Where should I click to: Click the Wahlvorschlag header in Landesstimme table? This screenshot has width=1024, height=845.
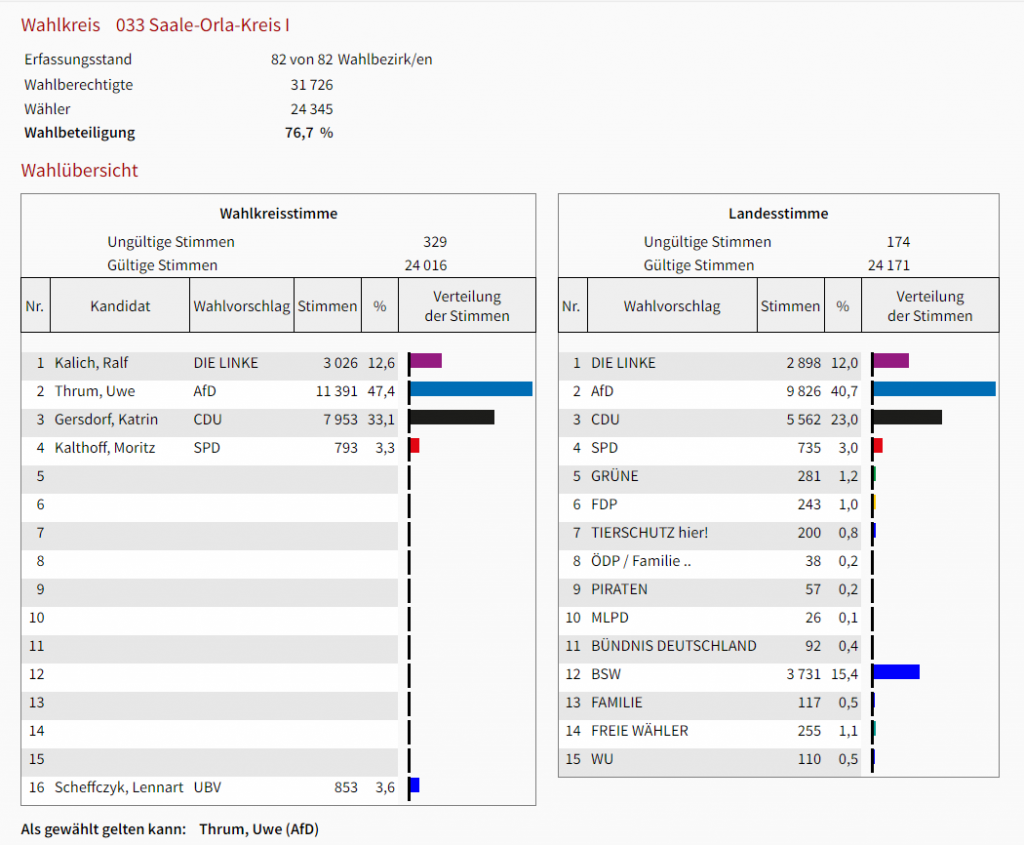point(671,306)
